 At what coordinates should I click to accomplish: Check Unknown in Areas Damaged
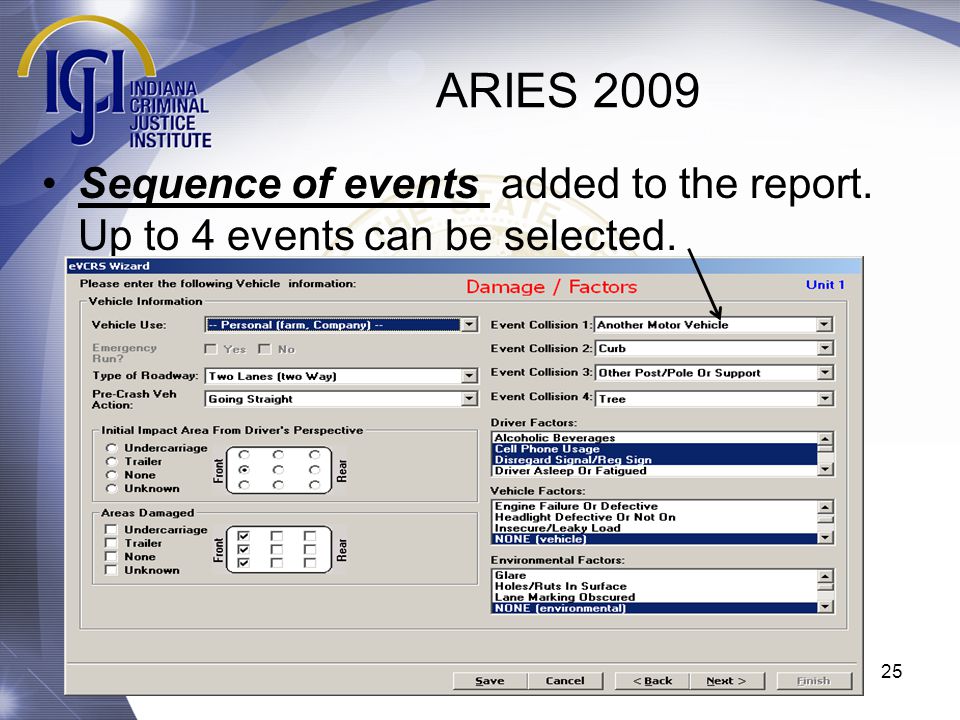(x=111, y=570)
